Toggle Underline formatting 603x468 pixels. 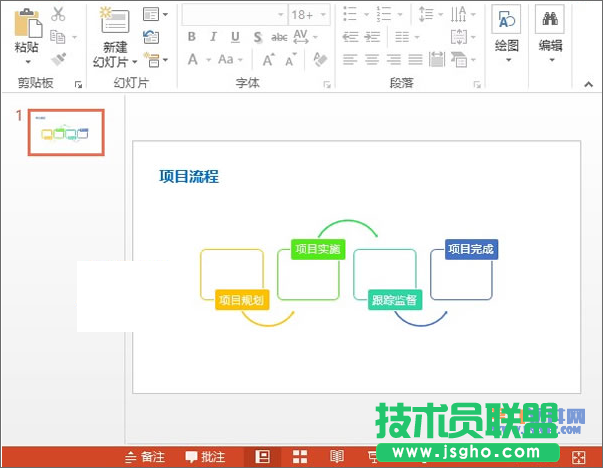click(x=235, y=37)
